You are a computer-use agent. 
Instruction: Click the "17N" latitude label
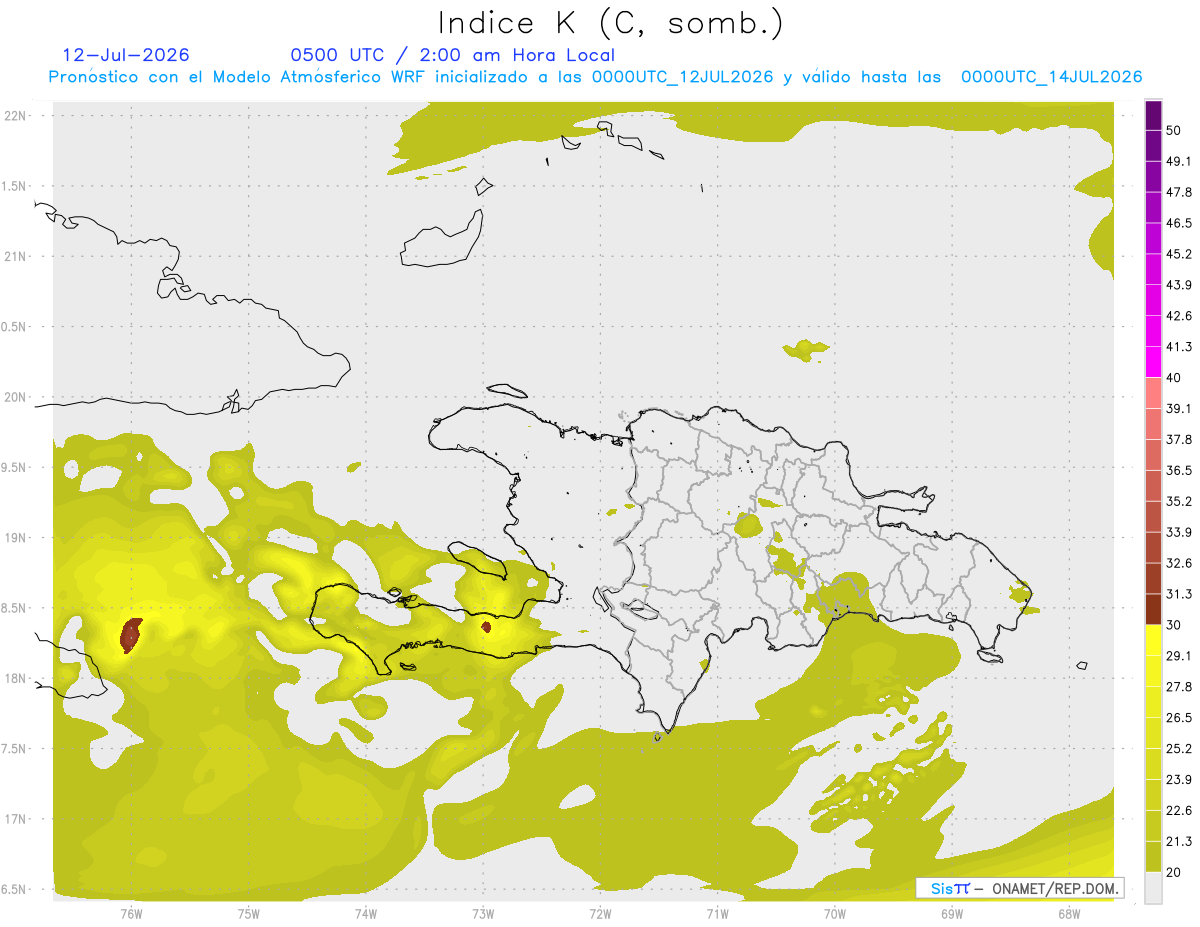tap(16, 819)
